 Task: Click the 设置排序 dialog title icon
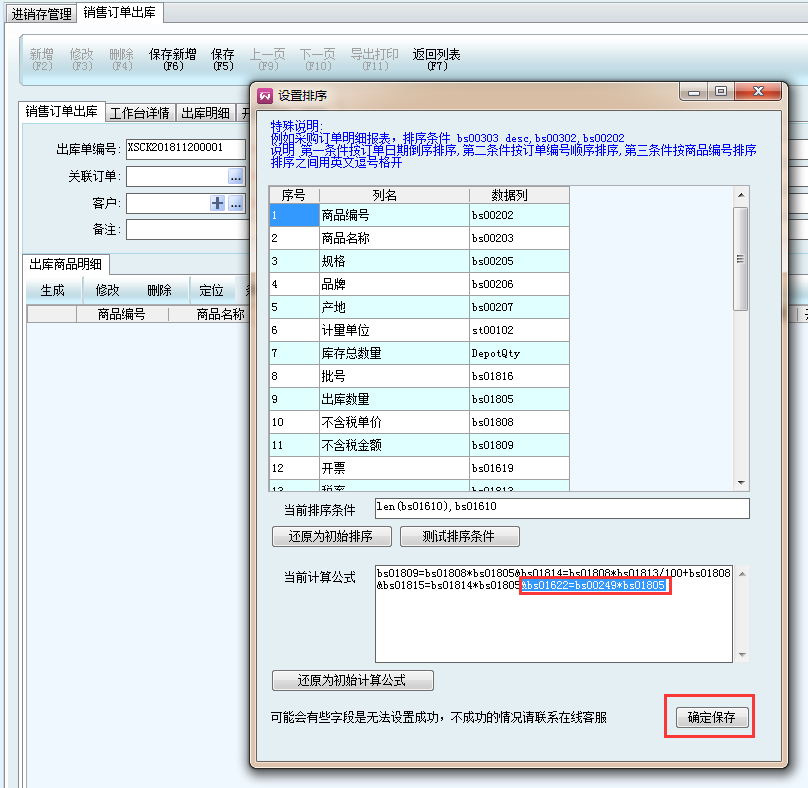[265, 95]
